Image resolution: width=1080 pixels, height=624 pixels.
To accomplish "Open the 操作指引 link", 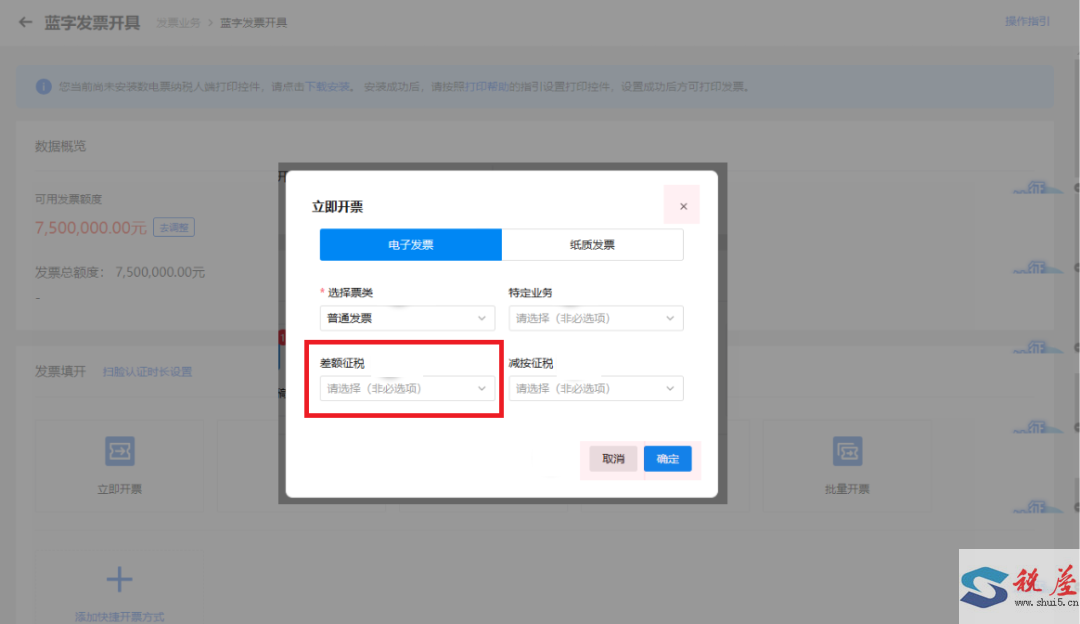I will click(1027, 21).
